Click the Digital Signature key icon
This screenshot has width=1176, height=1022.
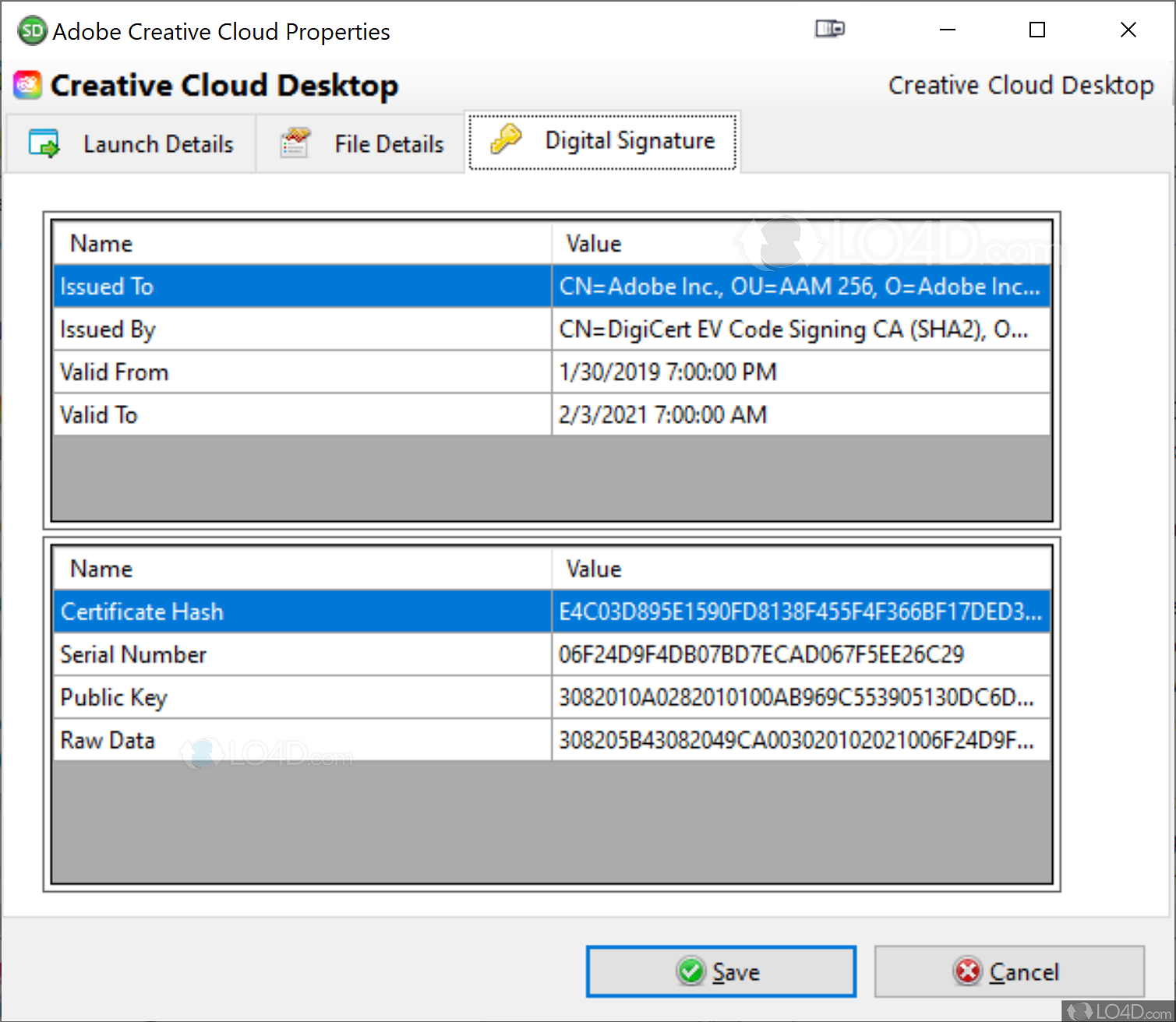(x=506, y=139)
